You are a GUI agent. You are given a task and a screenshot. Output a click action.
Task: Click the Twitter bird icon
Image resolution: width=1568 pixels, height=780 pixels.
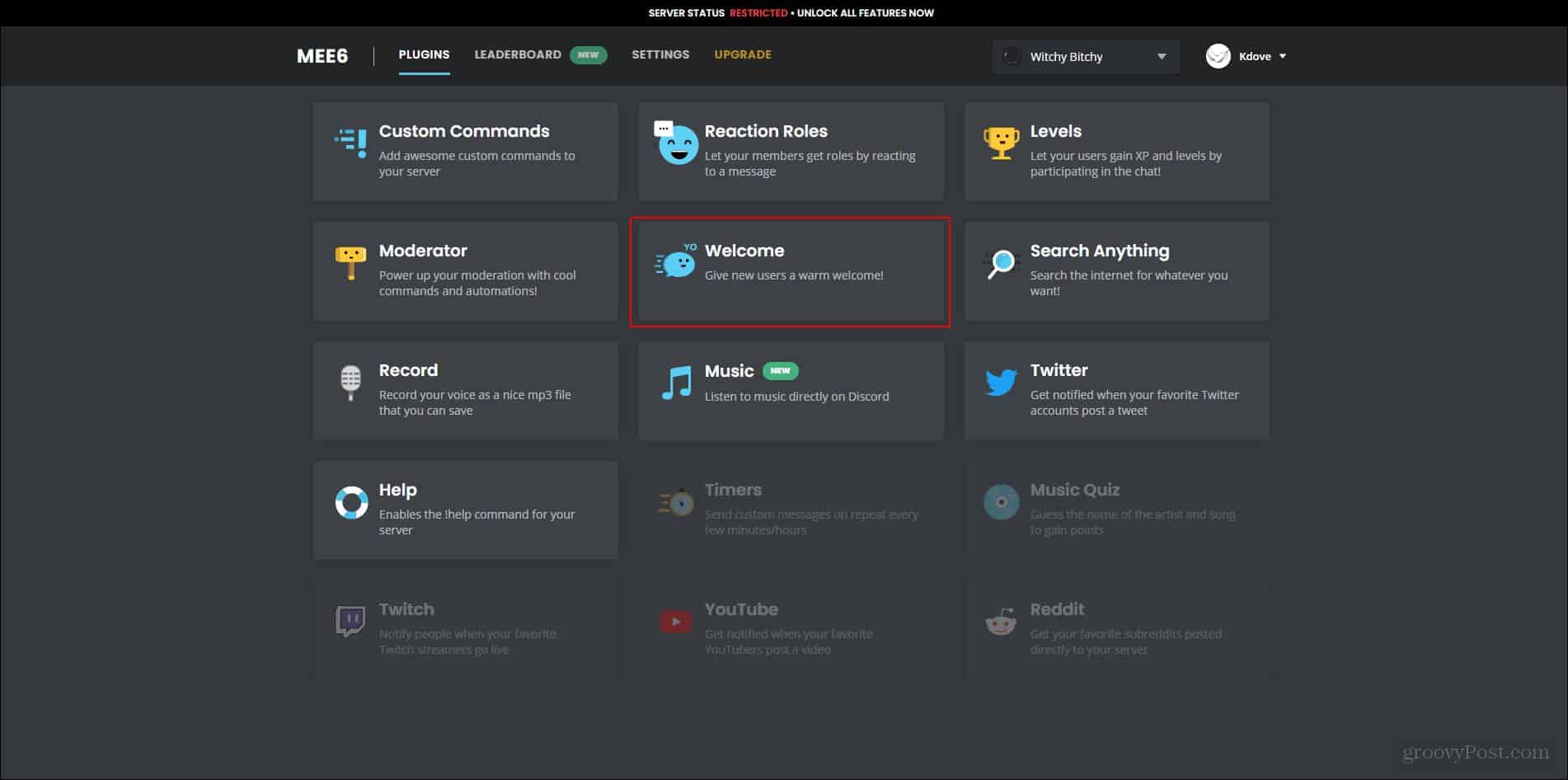click(1001, 383)
